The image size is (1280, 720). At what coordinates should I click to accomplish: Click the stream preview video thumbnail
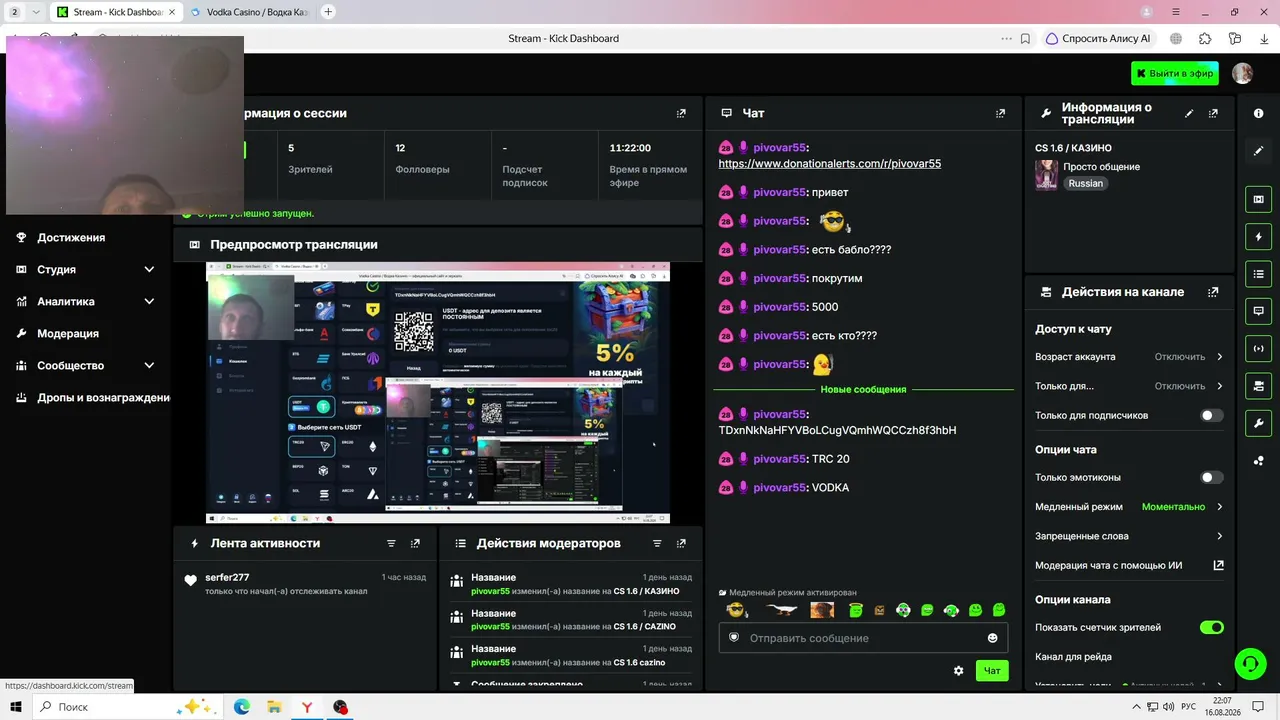tap(438, 392)
